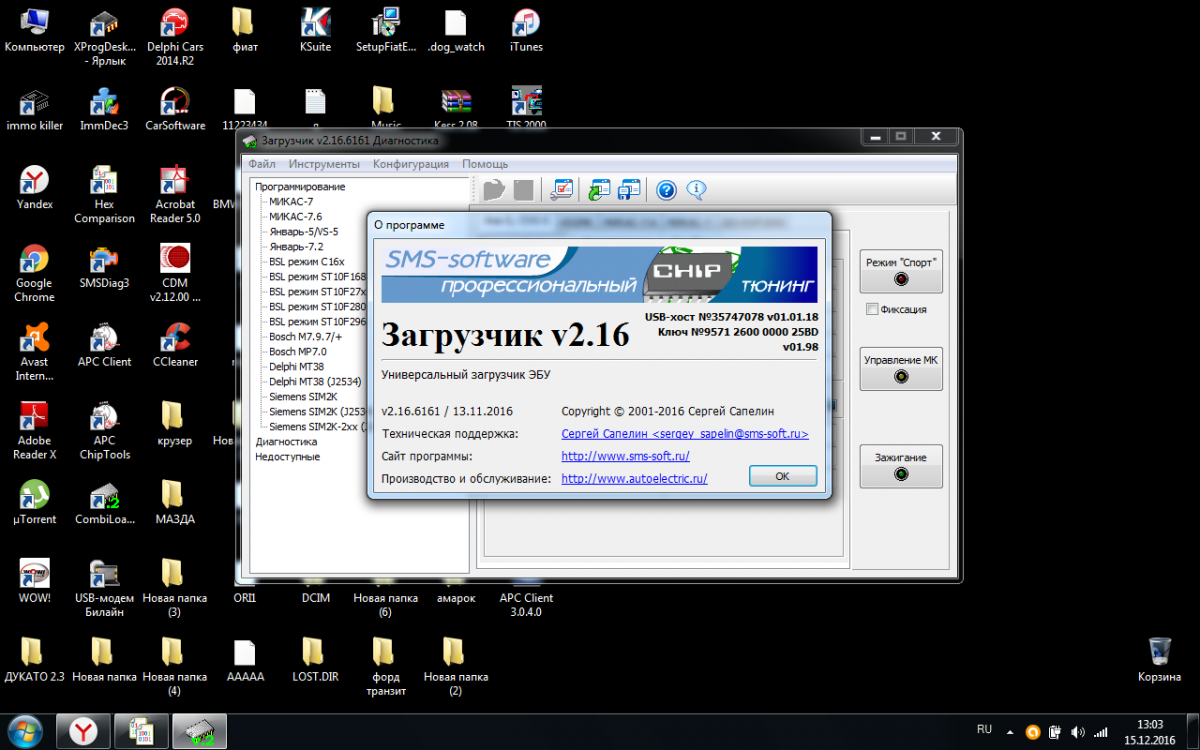Click the stop square icon in the toolbar
This screenshot has height=750, width=1200.
(x=523, y=190)
